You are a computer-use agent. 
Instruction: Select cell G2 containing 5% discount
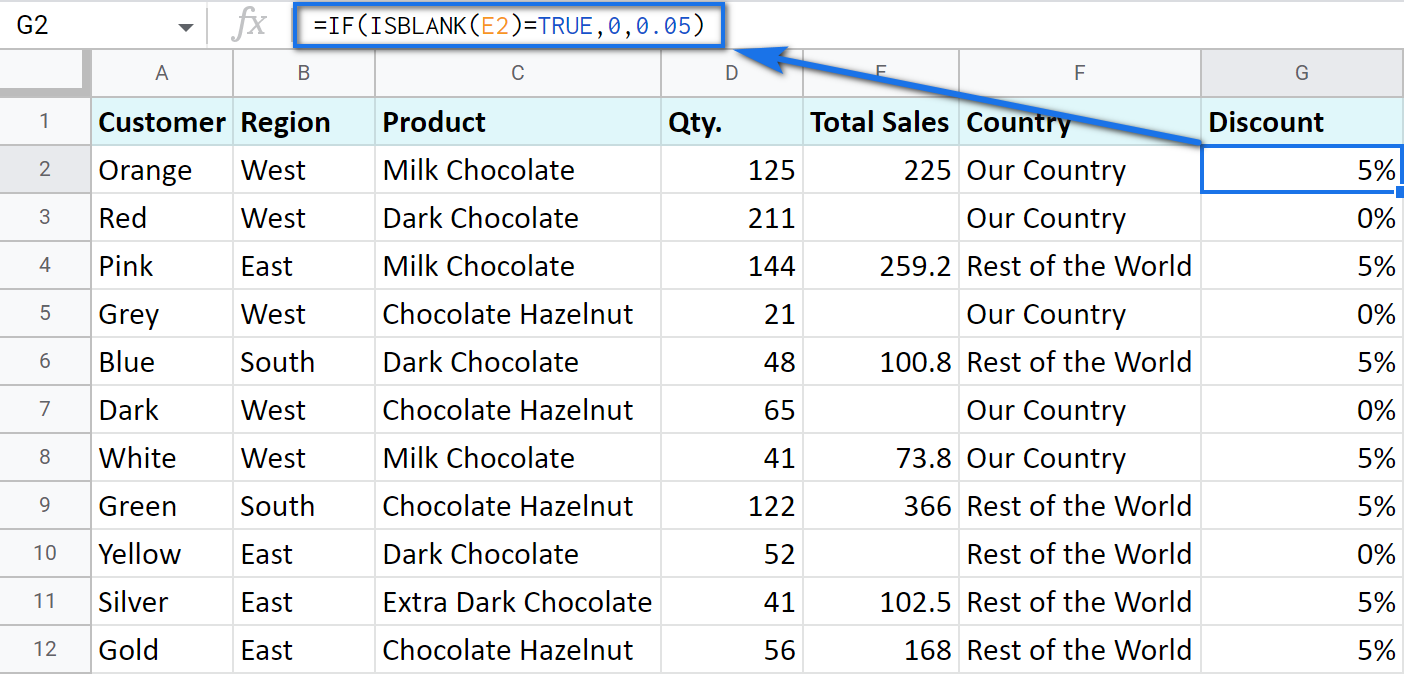[x=1300, y=169]
